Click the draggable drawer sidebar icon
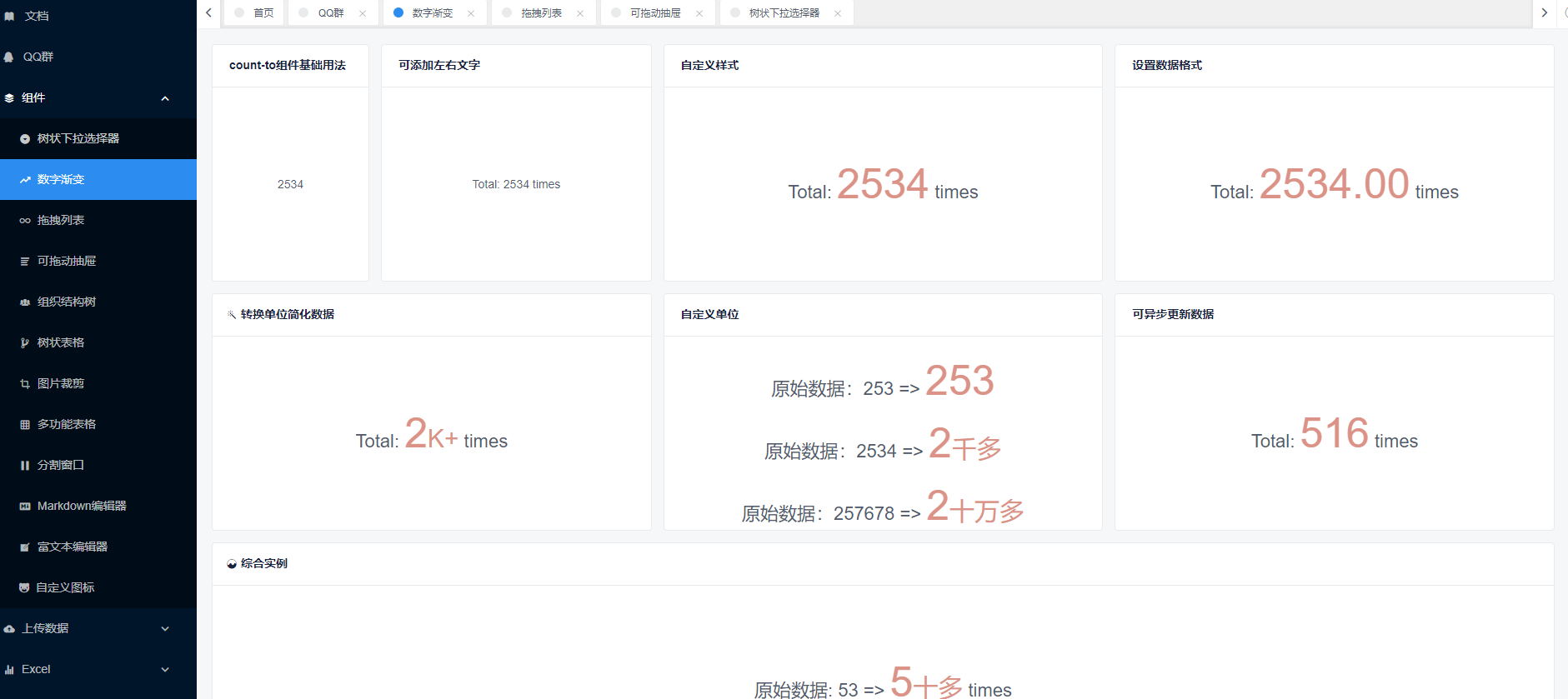The height and width of the screenshot is (699, 1568). click(25, 262)
